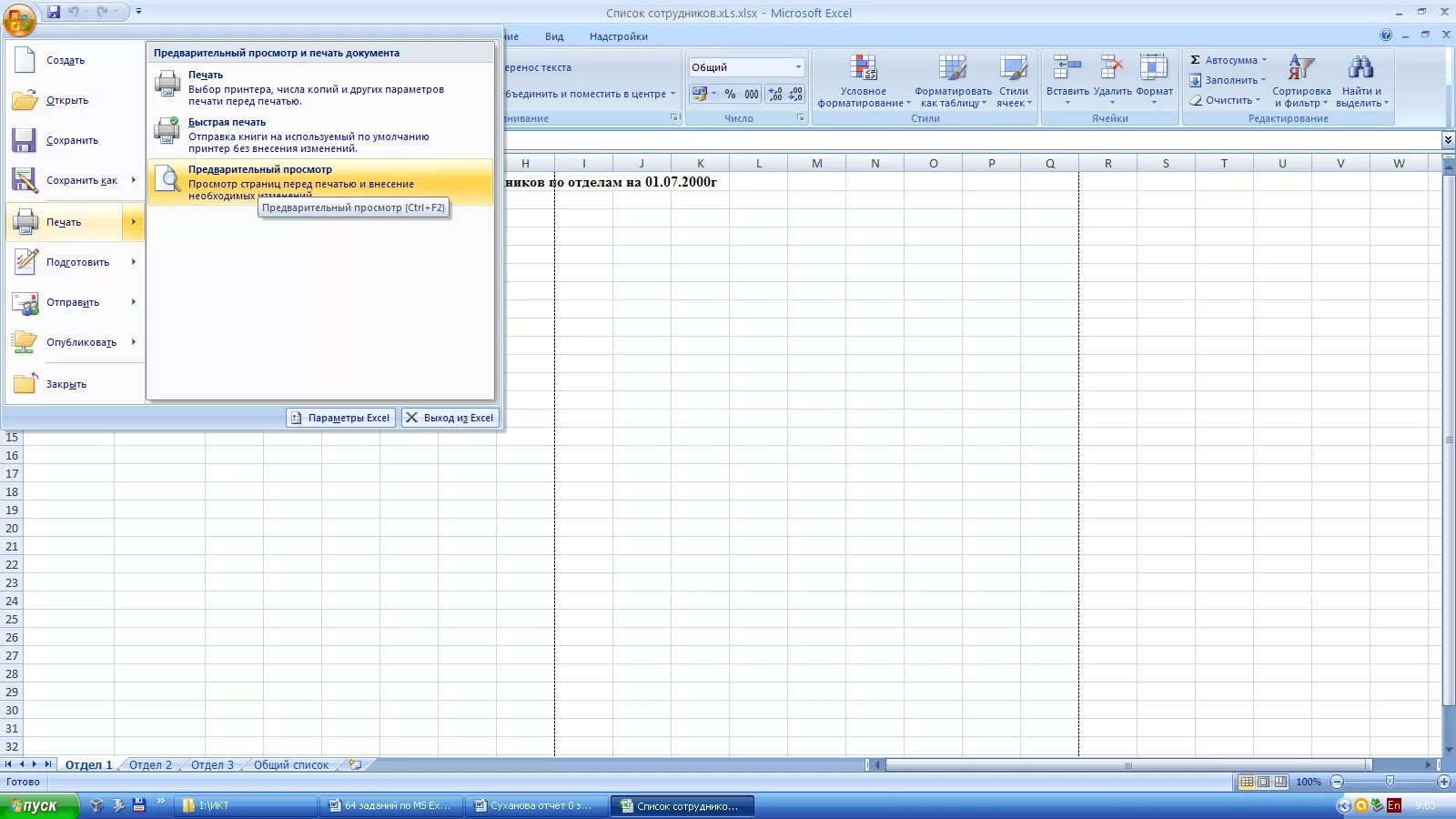1456x819 pixels.
Task: Click the Clear (Очистить) eraser icon
Action: pos(1196,100)
